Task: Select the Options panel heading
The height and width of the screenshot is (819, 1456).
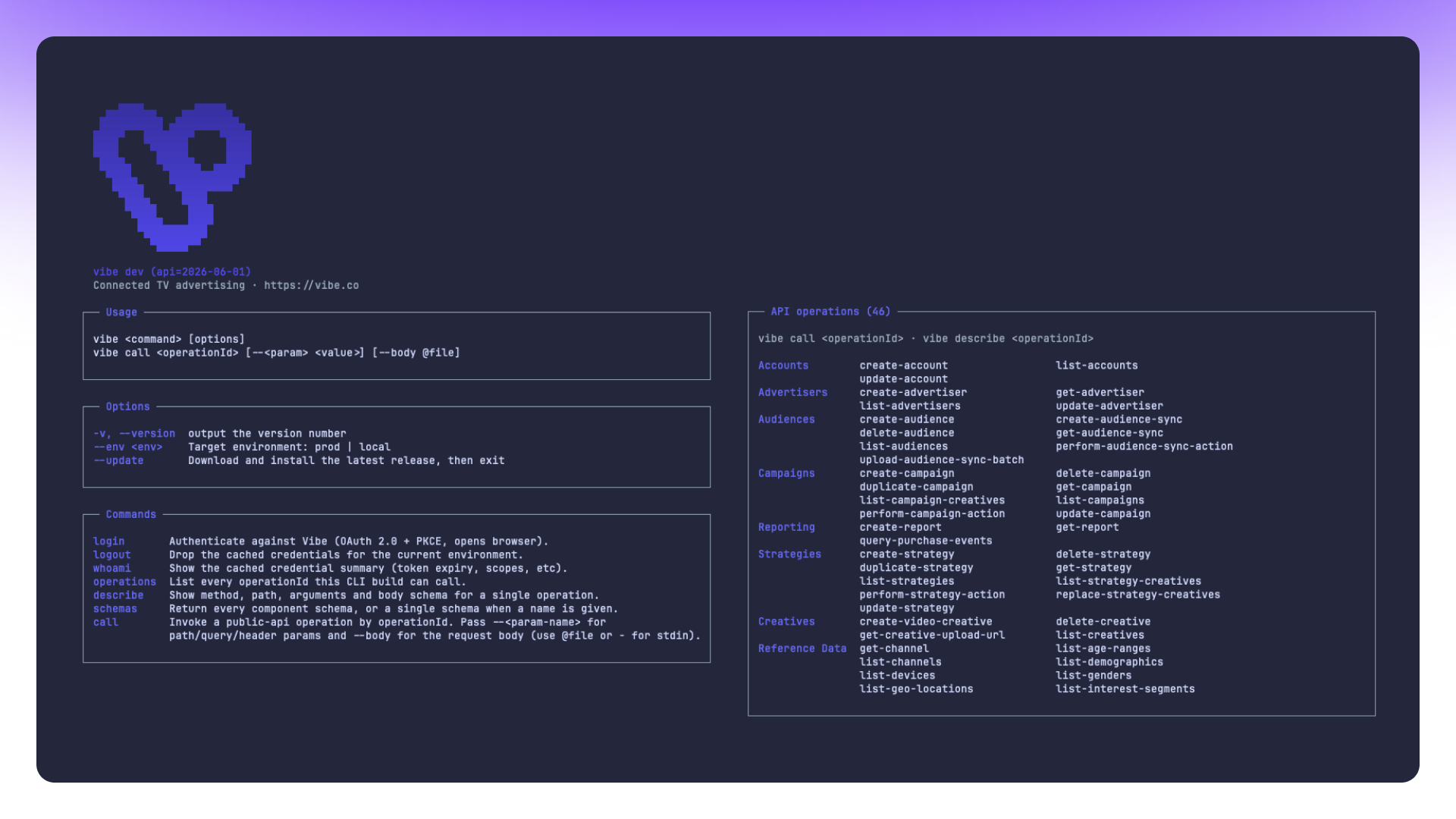Action: 128,407
